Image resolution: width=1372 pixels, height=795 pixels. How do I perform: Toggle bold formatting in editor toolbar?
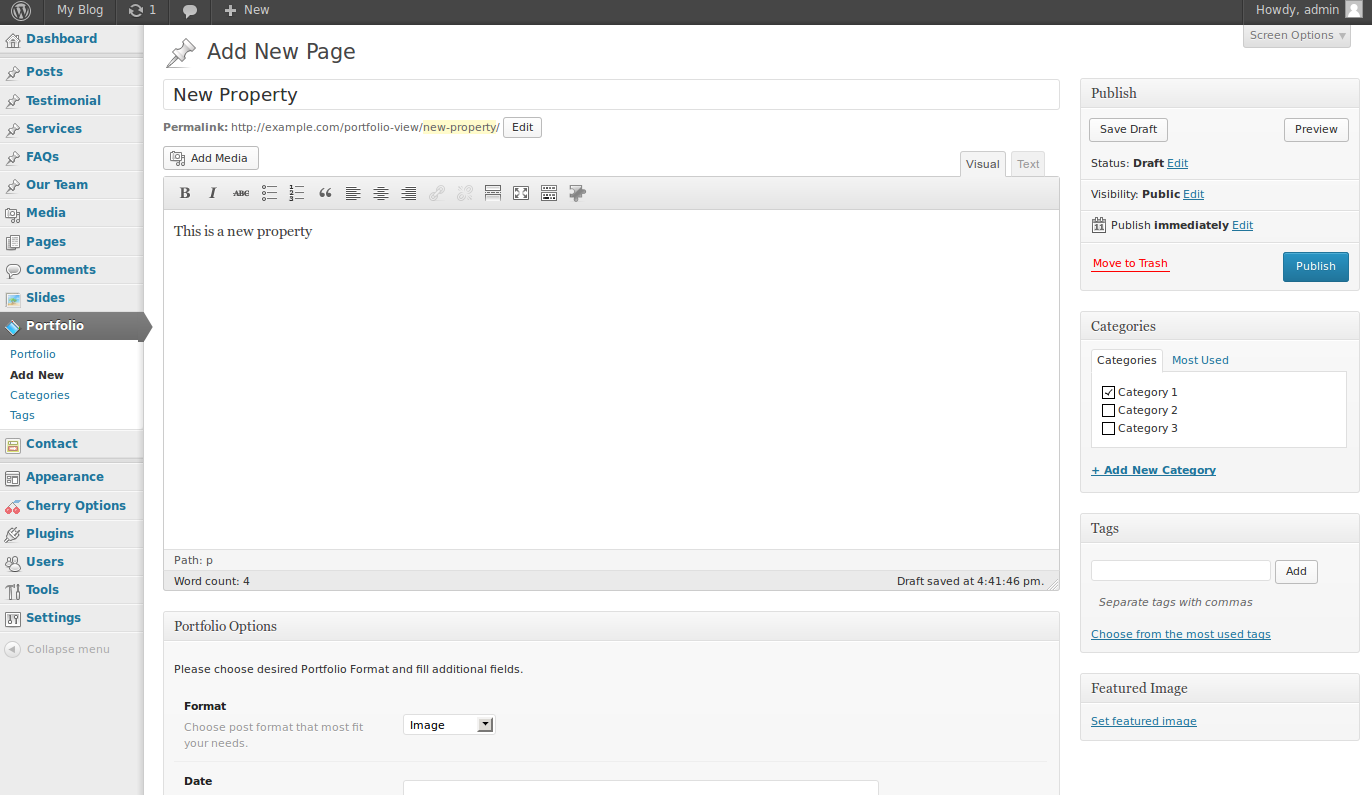pos(185,193)
